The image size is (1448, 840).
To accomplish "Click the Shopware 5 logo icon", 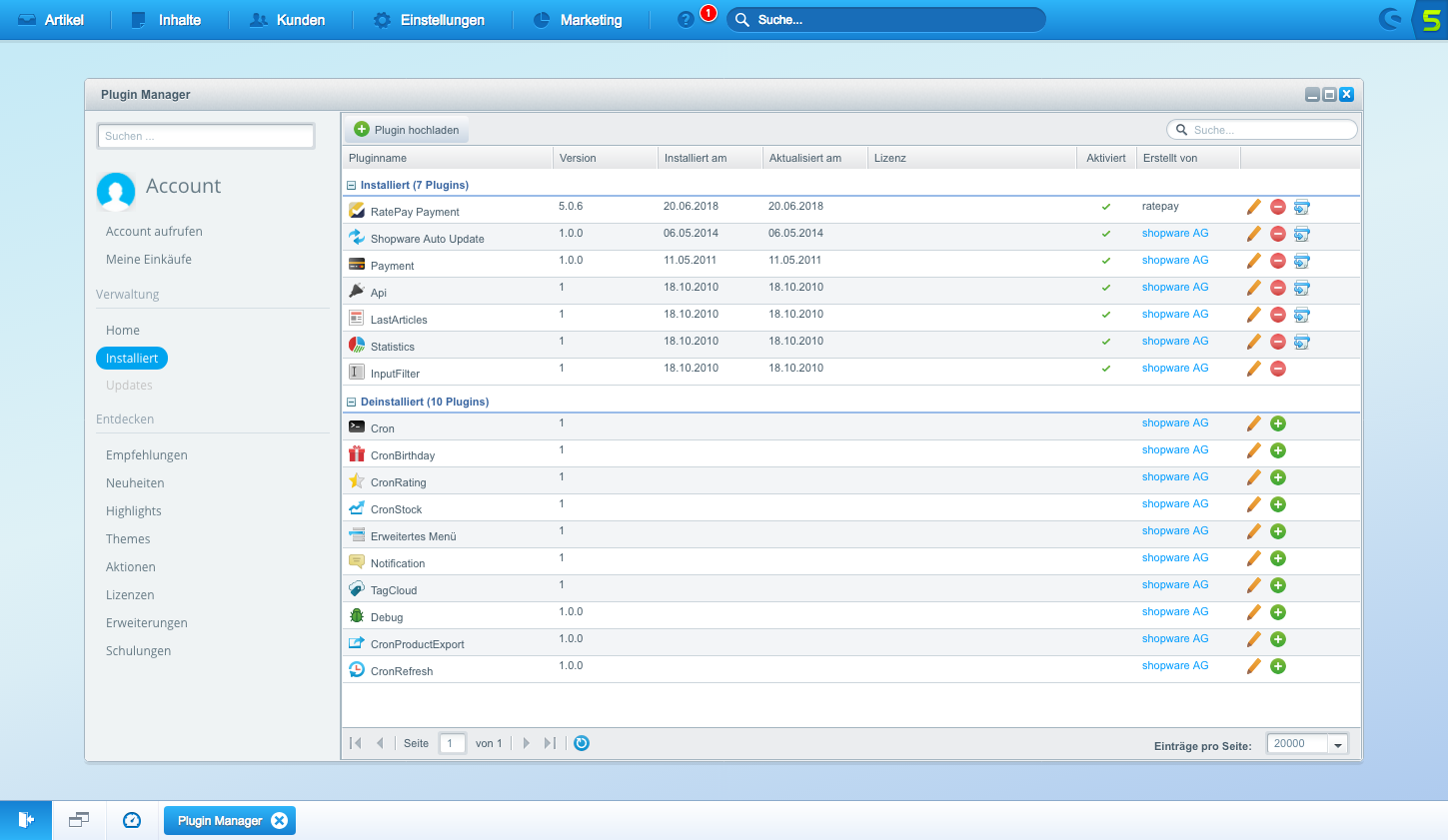I will [x=1431, y=20].
